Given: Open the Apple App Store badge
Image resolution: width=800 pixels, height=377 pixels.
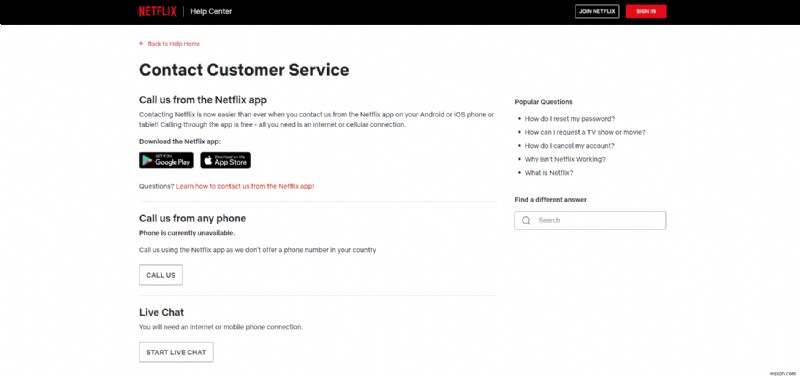Looking at the screenshot, I should point(226,160).
